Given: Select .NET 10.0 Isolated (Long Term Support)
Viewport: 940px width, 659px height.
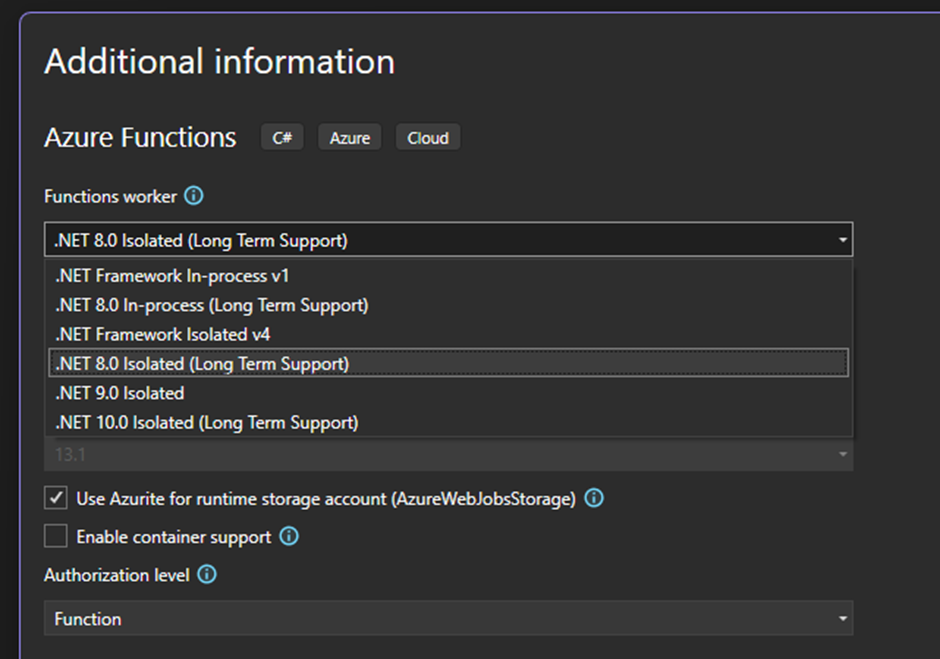Looking at the screenshot, I should pos(207,423).
